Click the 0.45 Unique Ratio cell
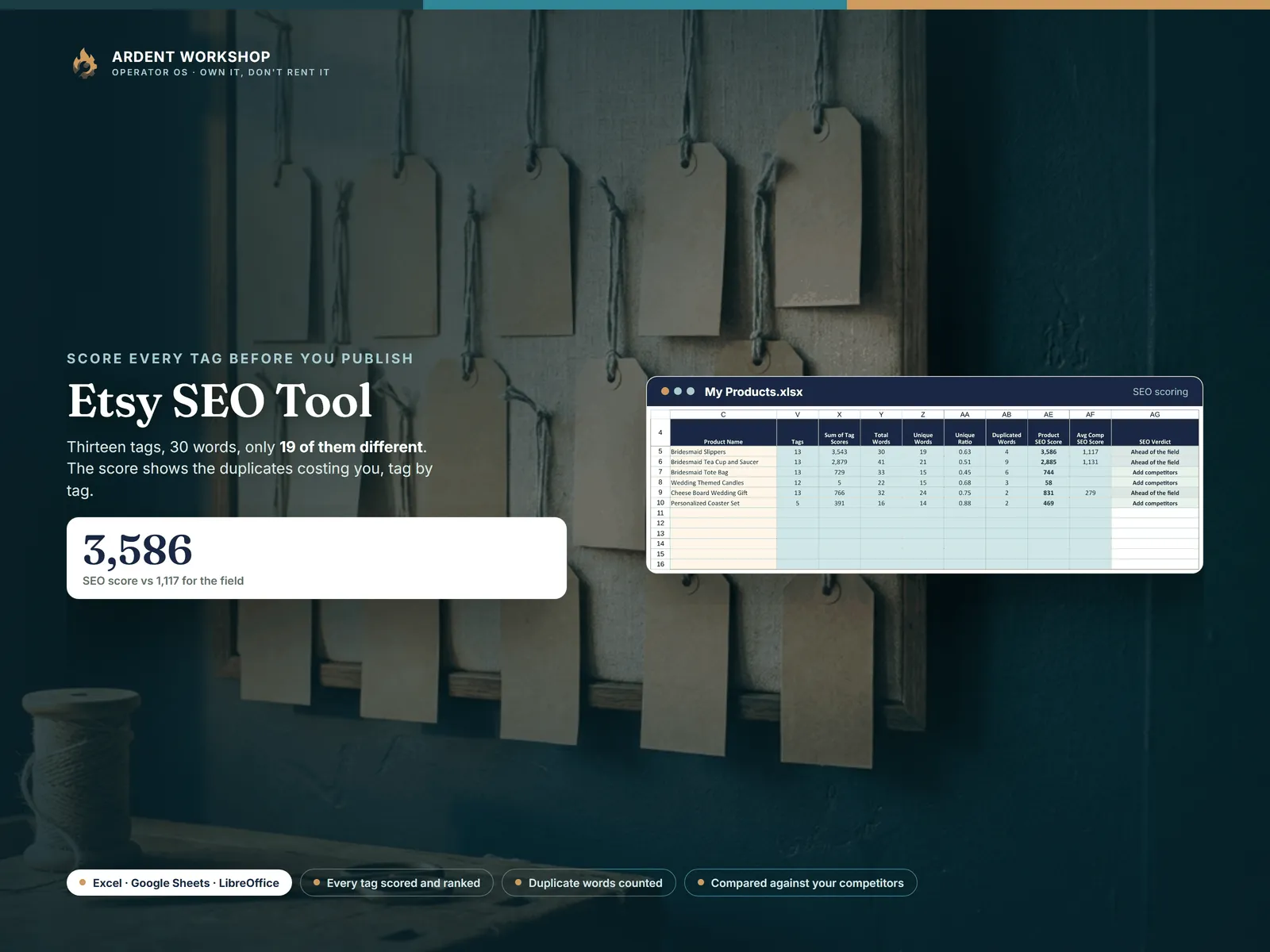The width and height of the screenshot is (1270, 952). pyautogui.click(x=964, y=473)
